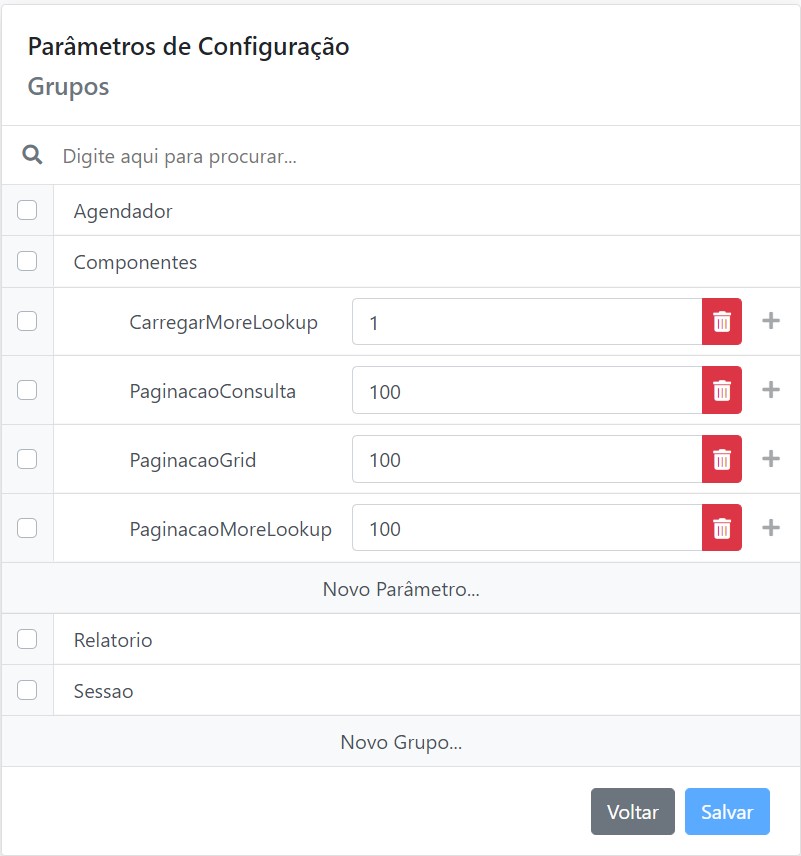This screenshot has width=801, height=856.
Task: Collapse the Componentes group
Action: (135, 262)
